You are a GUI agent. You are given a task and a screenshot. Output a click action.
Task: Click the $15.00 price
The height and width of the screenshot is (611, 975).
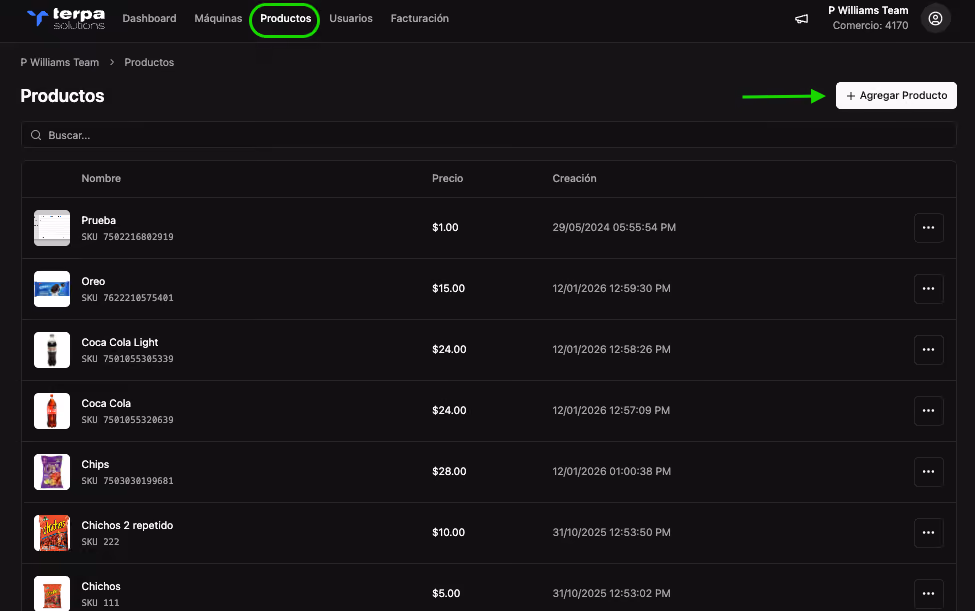click(448, 288)
